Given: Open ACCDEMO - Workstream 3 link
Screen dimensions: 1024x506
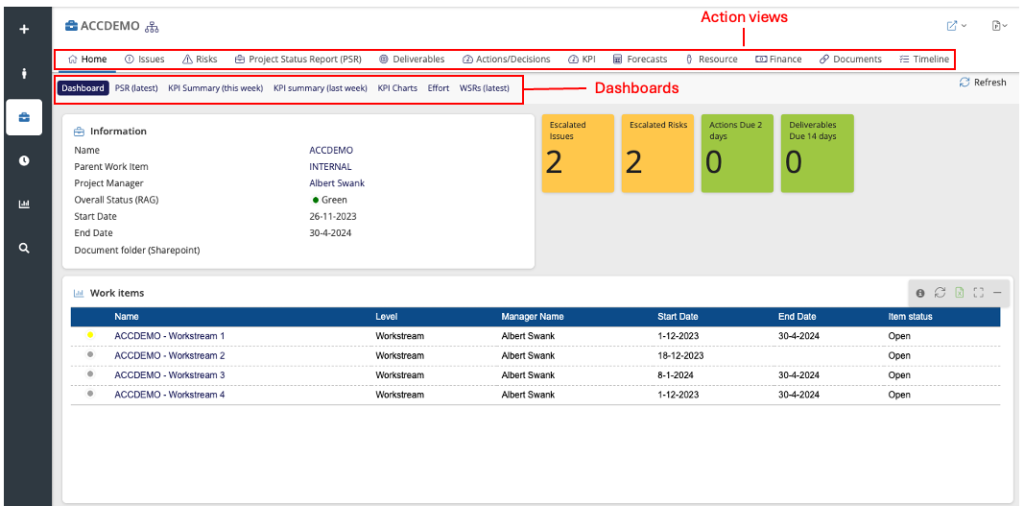Looking at the screenshot, I should (x=169, y=375).
